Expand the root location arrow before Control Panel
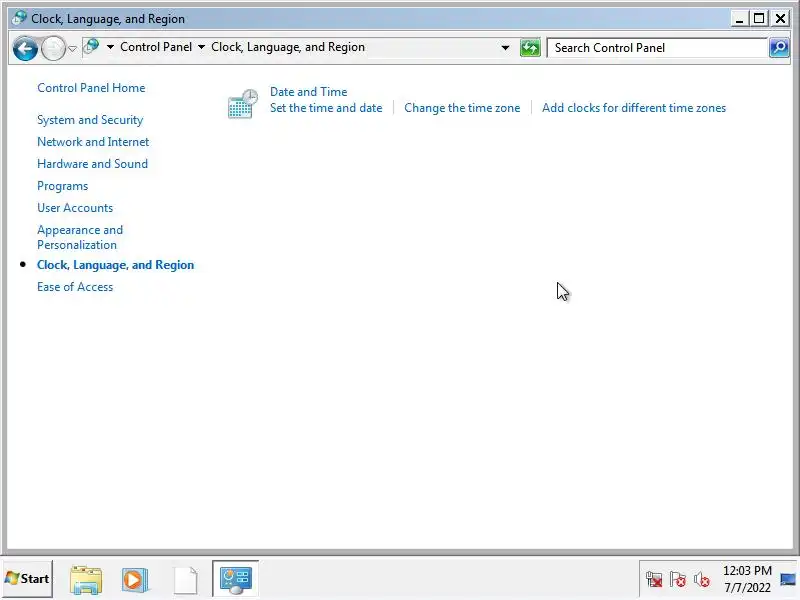 tap(110, 47)
